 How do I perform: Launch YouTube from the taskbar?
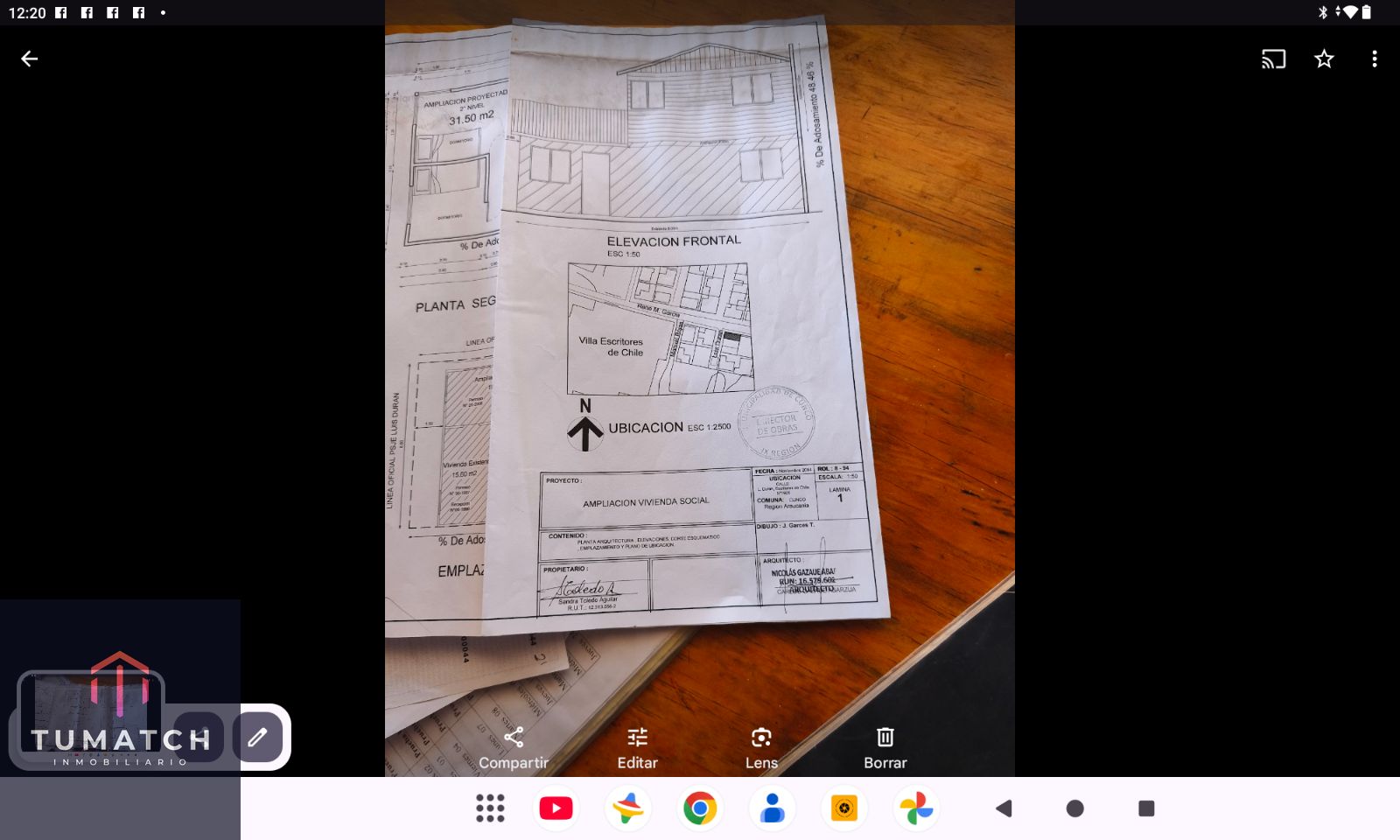pos(556,808)
